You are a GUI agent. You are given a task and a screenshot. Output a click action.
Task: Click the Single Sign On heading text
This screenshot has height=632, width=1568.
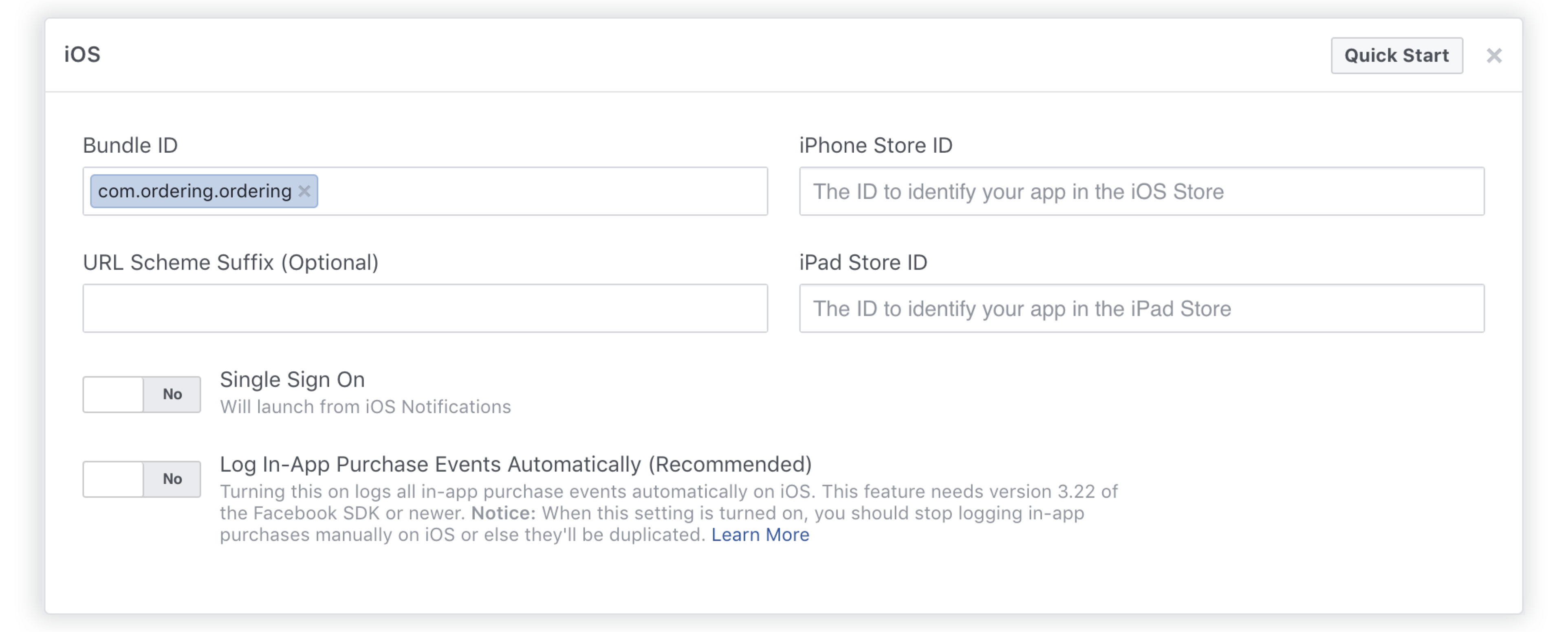pos(292,380)
